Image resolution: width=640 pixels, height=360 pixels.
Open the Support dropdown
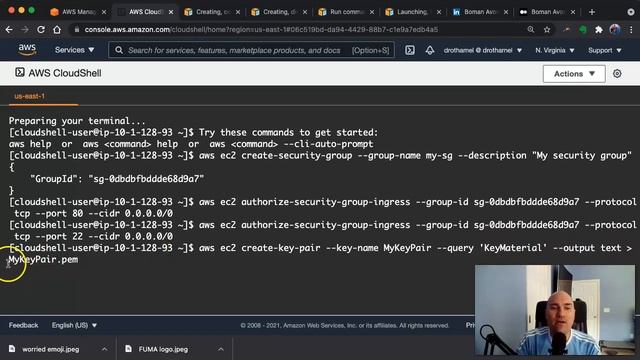point(604,50)
